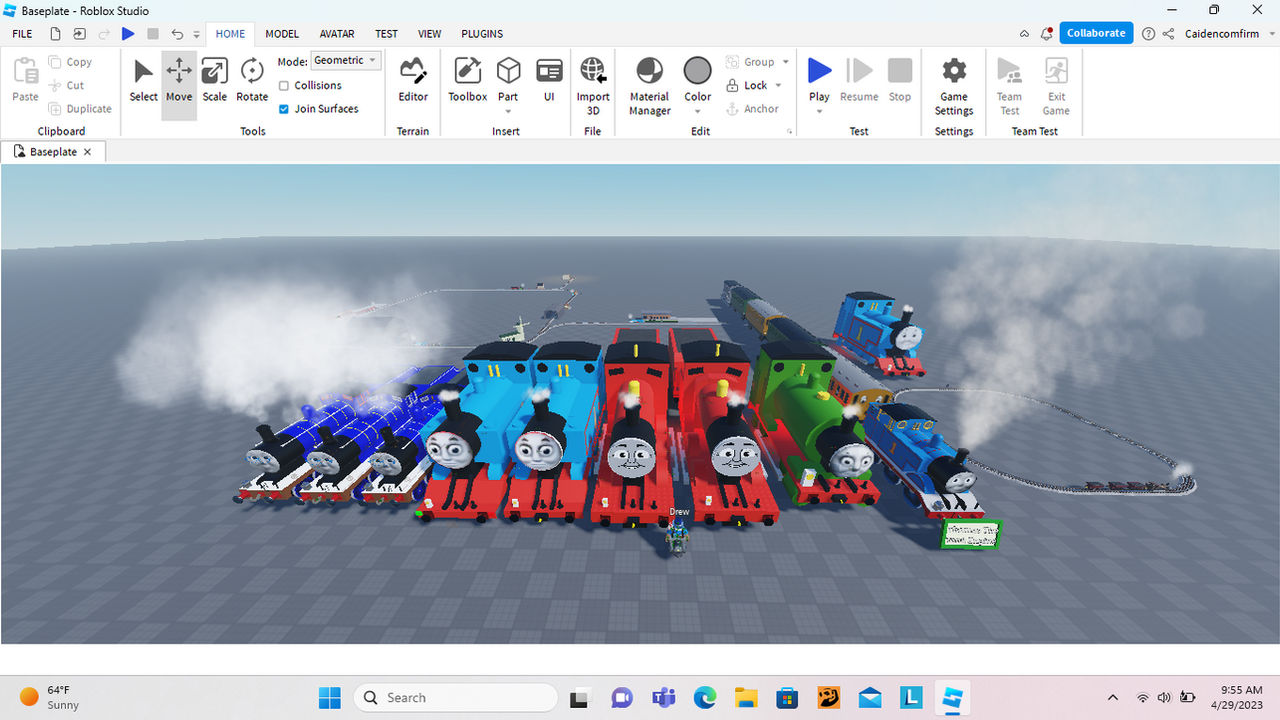This screenshot has height=720, width=1280.
Task: Open the PLUGINS tab
Action: [482, 34]
